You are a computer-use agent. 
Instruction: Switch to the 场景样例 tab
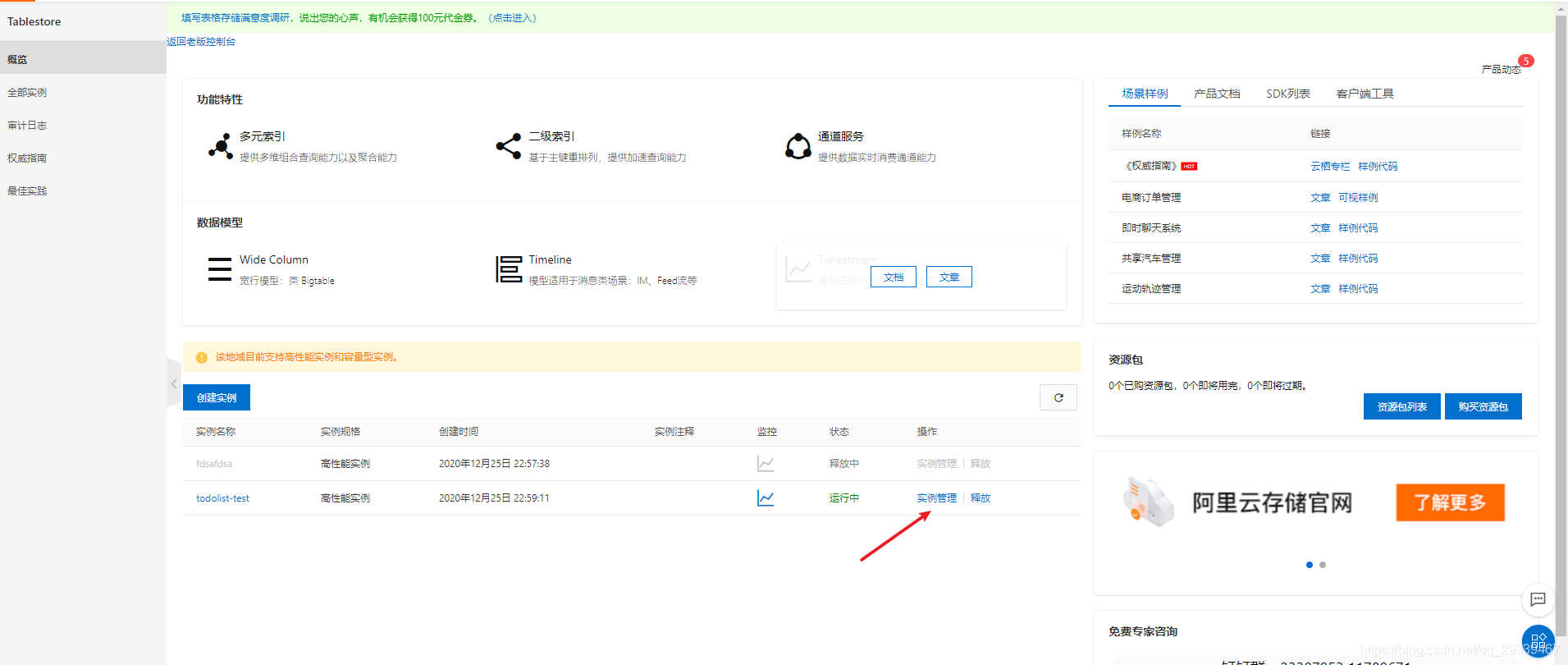pyautogui.click(x=1145, y=94)
